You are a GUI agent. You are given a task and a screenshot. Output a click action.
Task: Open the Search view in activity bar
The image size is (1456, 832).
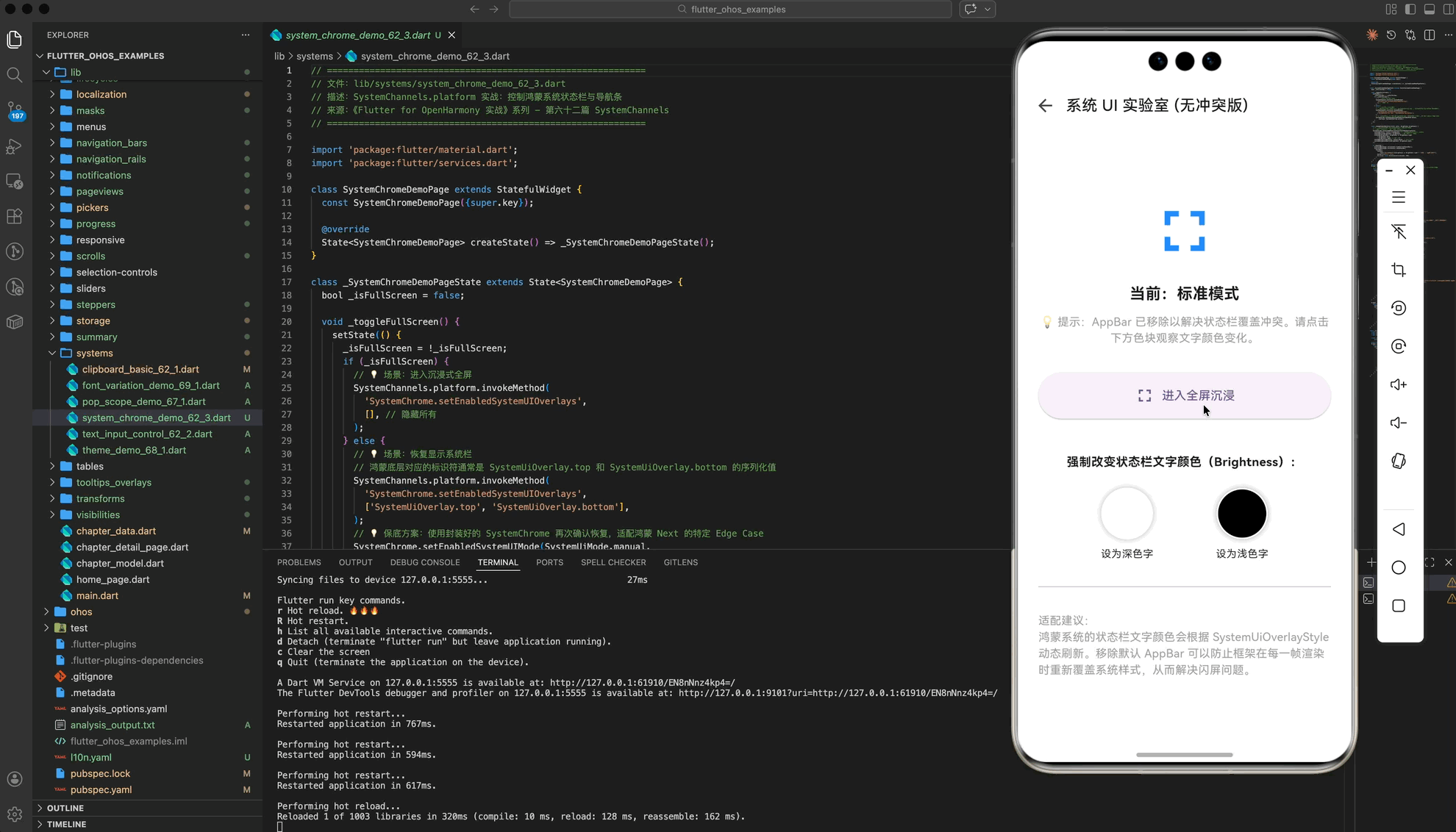click(x=15, y=75)
